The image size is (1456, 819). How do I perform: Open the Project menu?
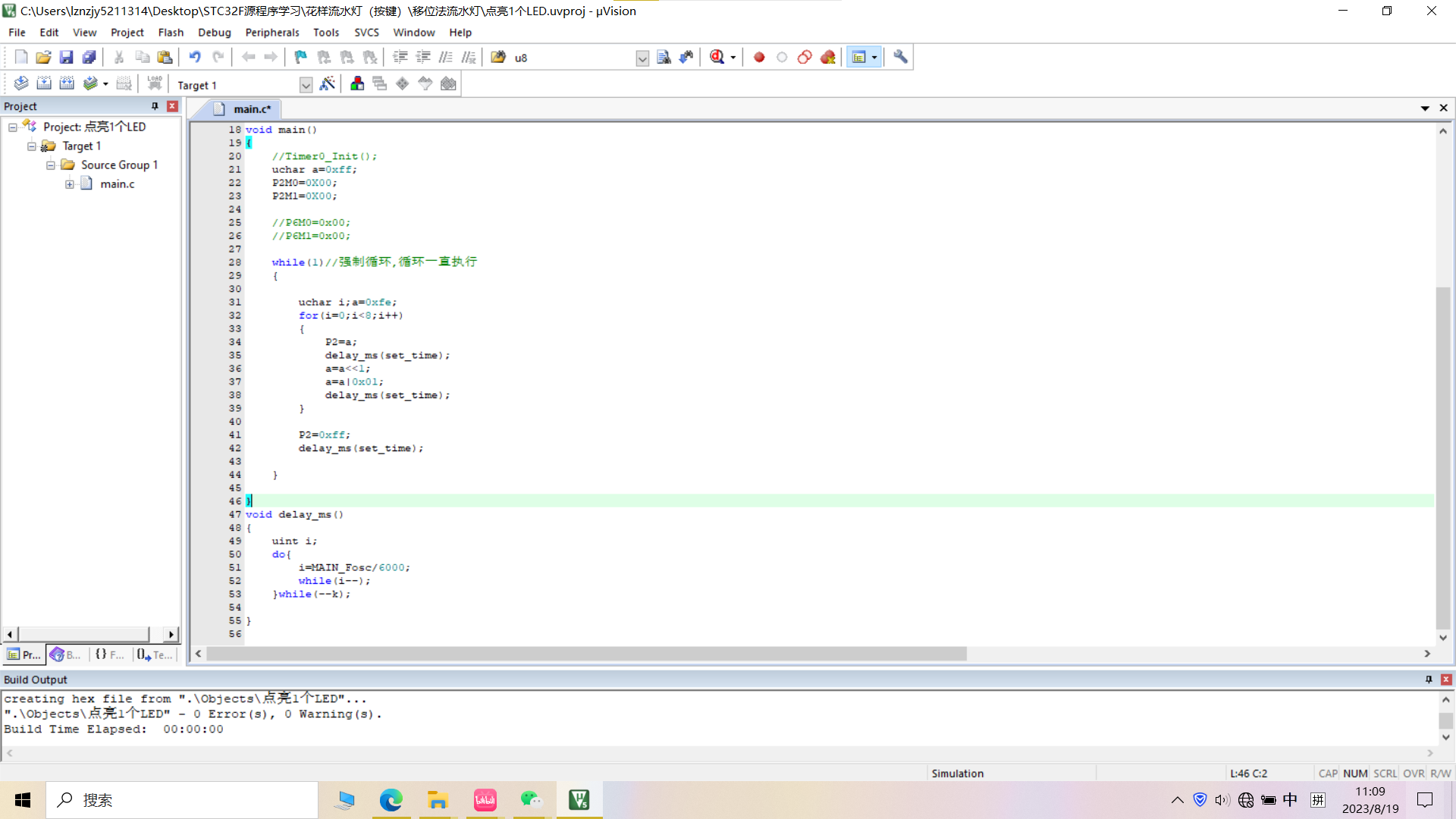[127, 33]
